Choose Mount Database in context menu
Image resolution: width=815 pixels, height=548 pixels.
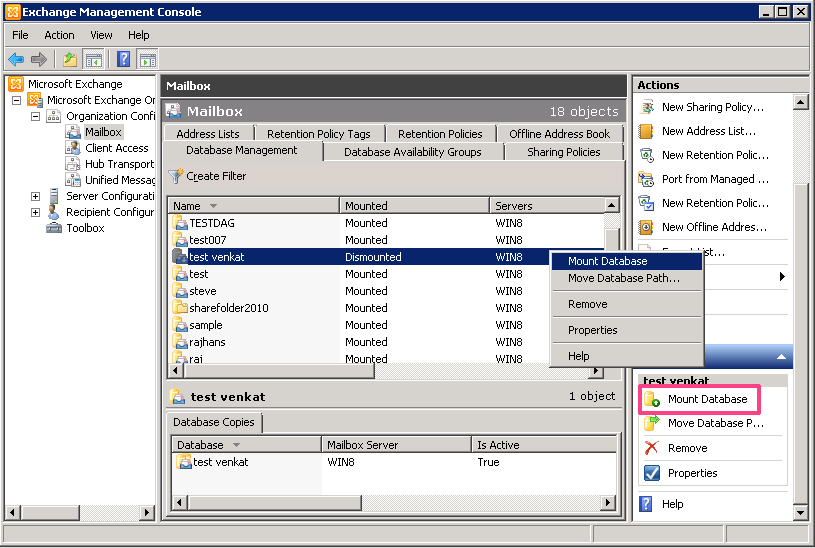[x=627, y=261]
